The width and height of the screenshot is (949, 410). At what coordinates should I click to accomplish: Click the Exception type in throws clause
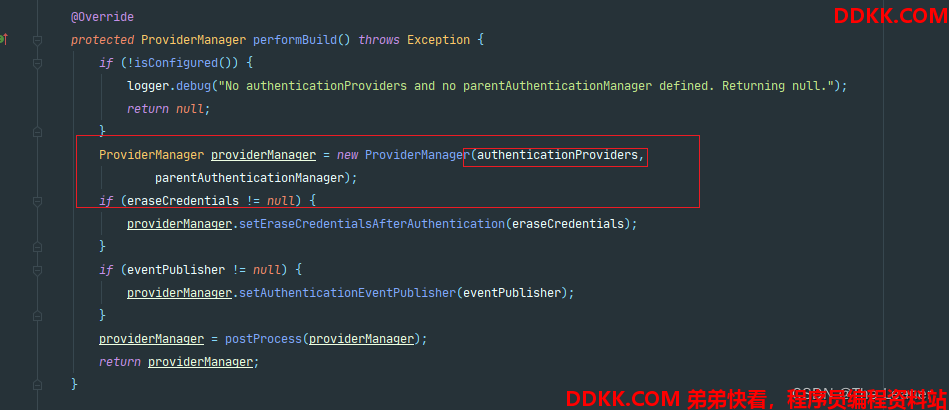click(438, 40)
